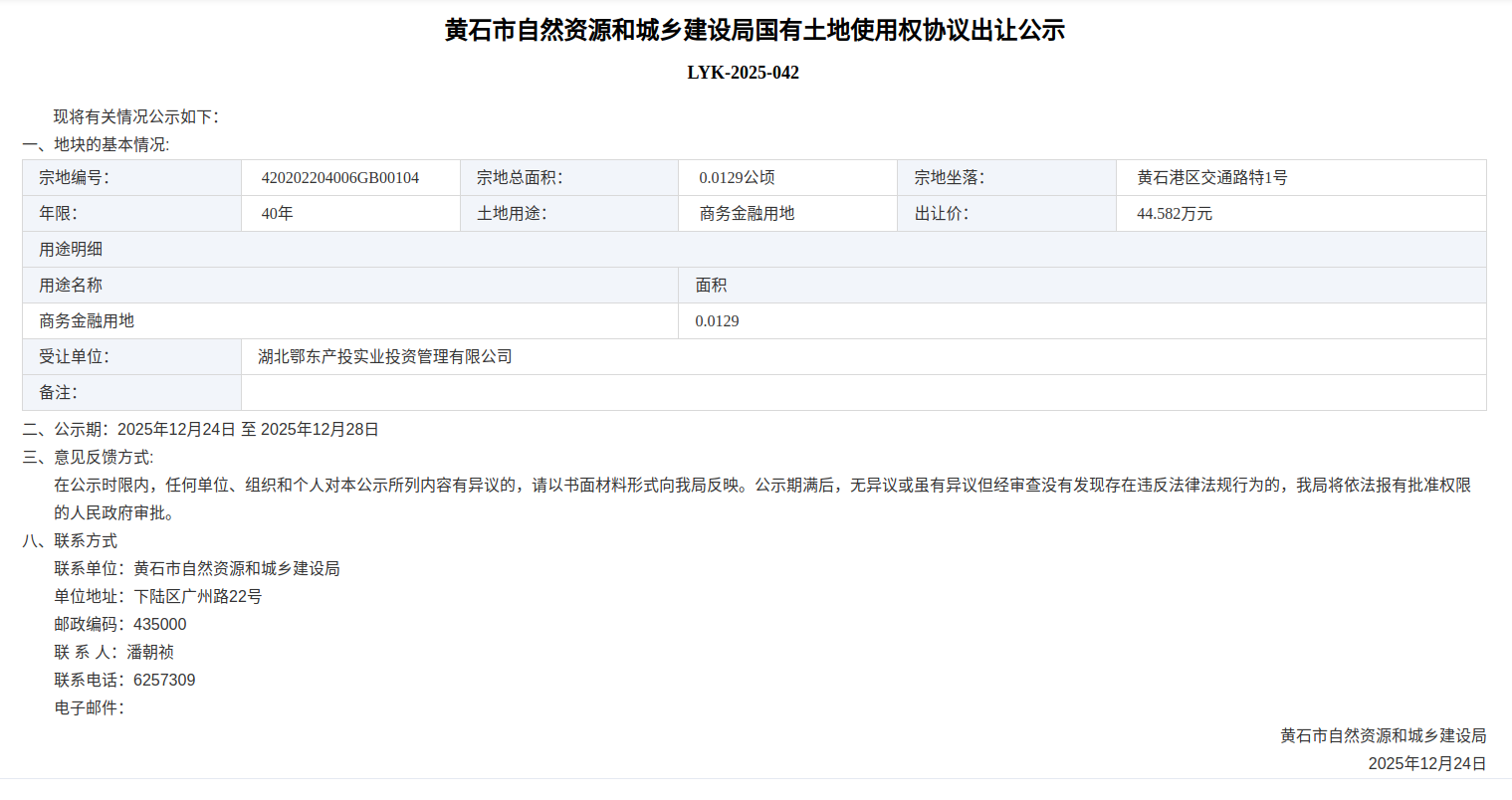The height and width of the screenshot is (800, 1512).
Task: Click the contact person name 潘朝祯
Action: tap(149, 653)
